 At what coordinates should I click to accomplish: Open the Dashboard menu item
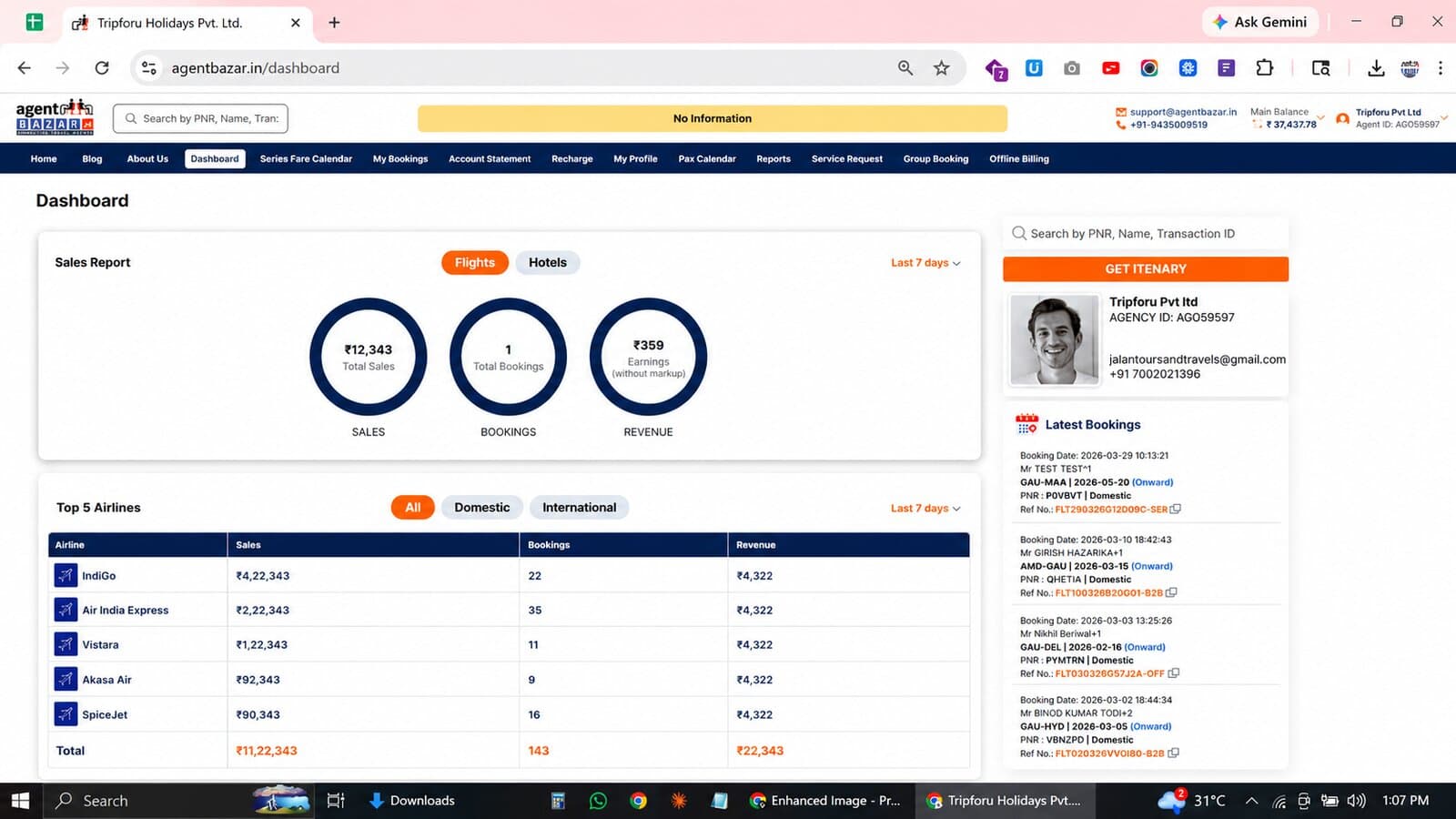(215, 159)
